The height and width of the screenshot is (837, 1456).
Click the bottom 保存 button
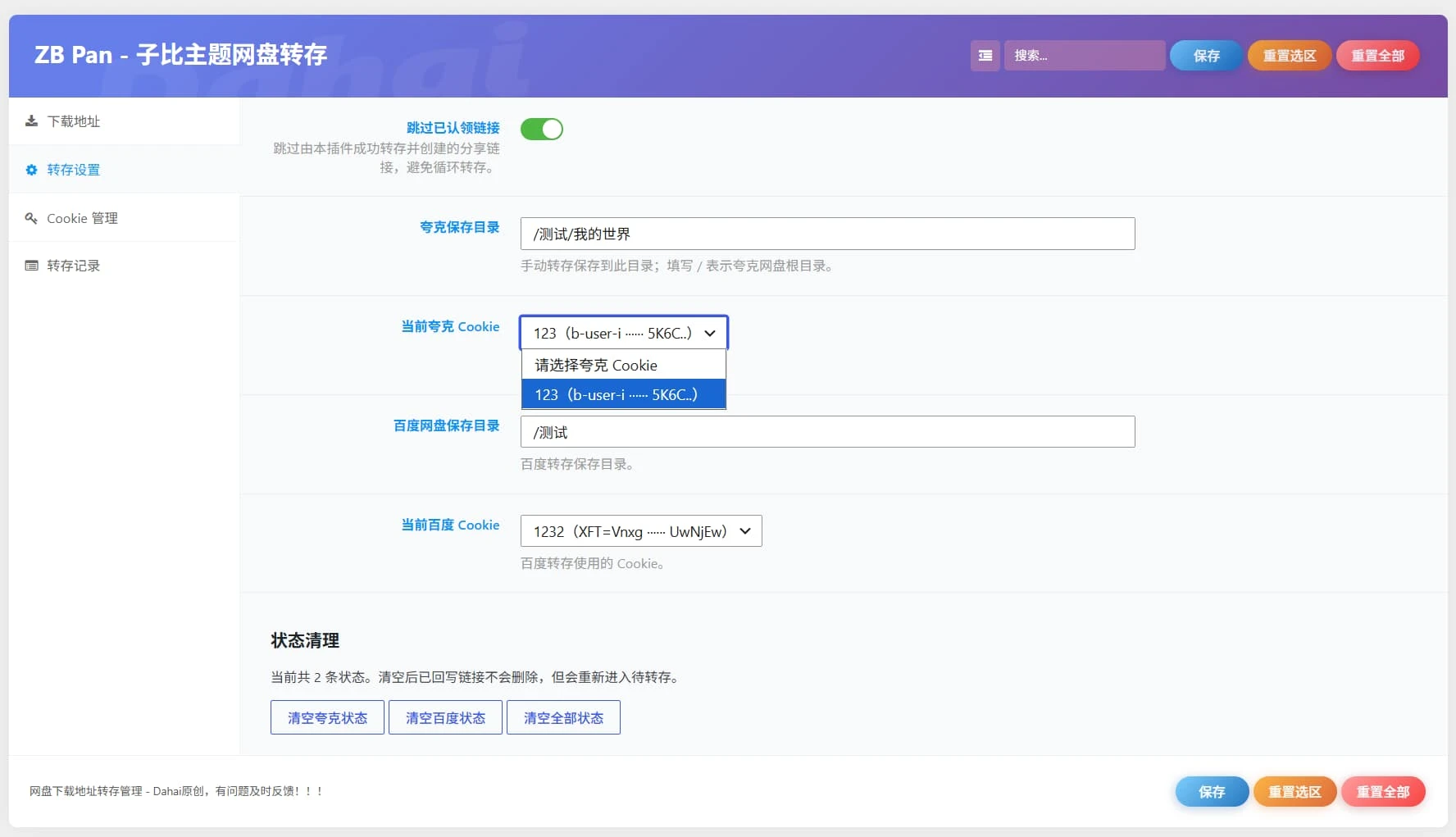point(1212,792)
